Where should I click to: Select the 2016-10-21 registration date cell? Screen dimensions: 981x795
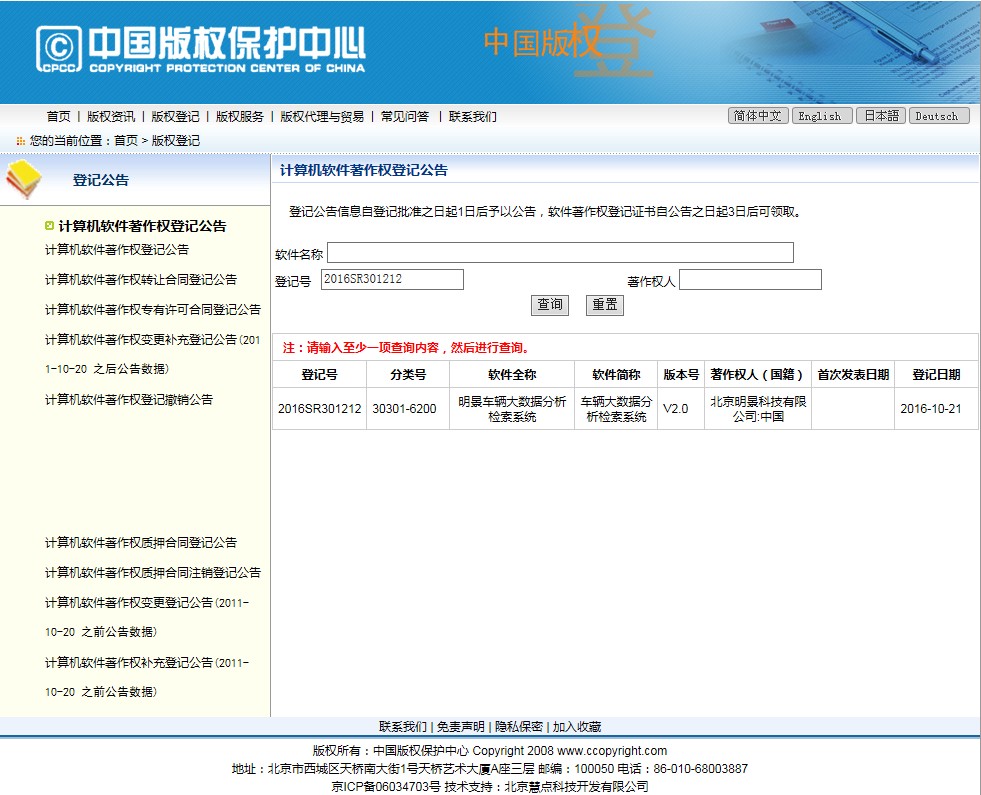coord(937,409)
